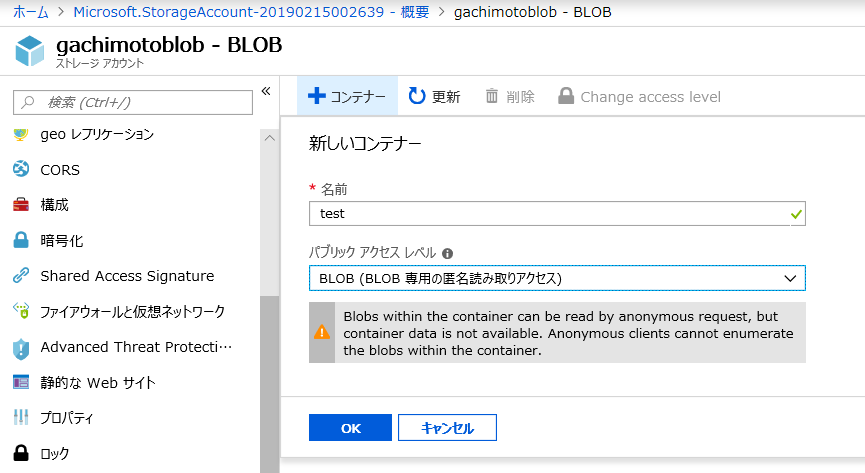The height and width of the screenshot is (473, 865).
Task: Click the search magnifier icon
Action: [28, 102]
